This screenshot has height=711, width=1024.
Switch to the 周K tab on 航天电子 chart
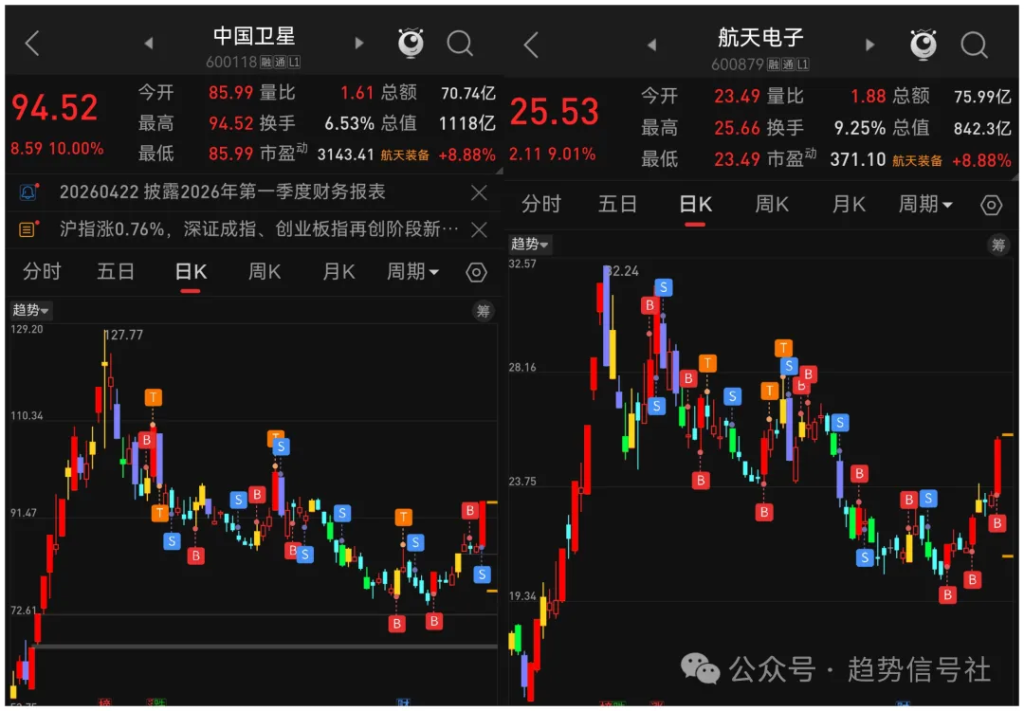(x=770, y=204)
